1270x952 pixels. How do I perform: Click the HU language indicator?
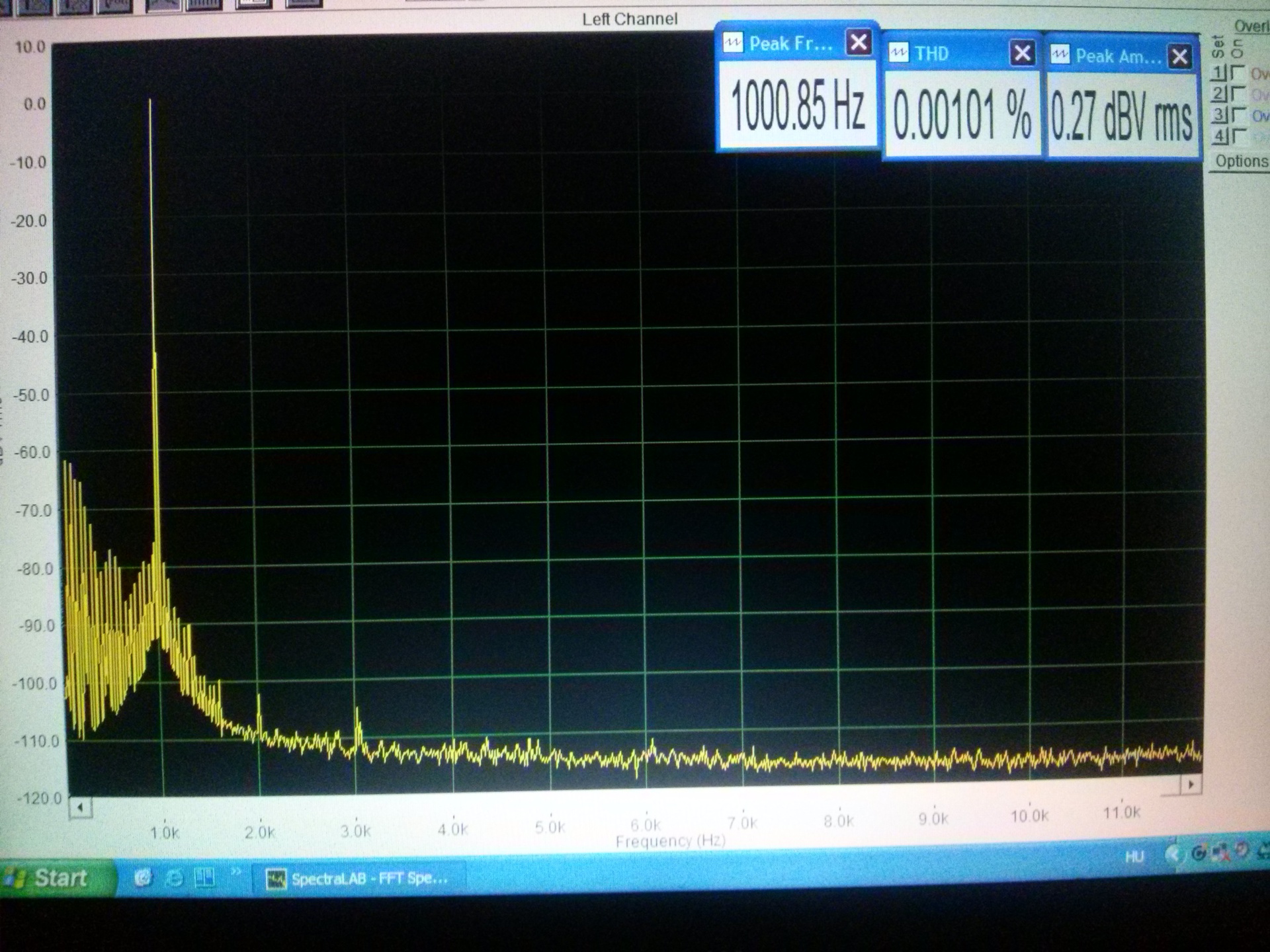pyautogui.click(x=1134, y=857)
